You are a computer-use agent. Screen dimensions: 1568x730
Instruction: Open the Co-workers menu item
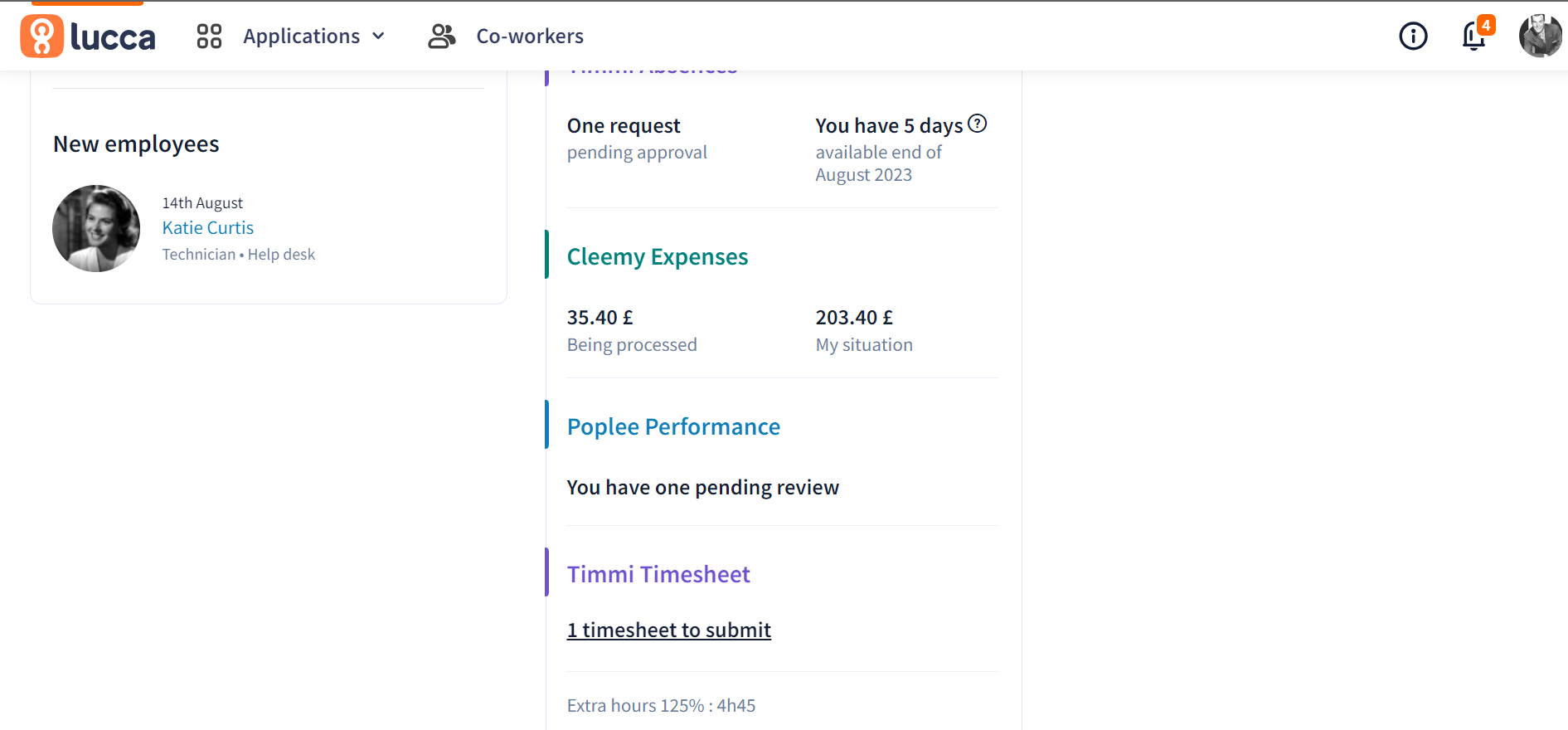529,36
